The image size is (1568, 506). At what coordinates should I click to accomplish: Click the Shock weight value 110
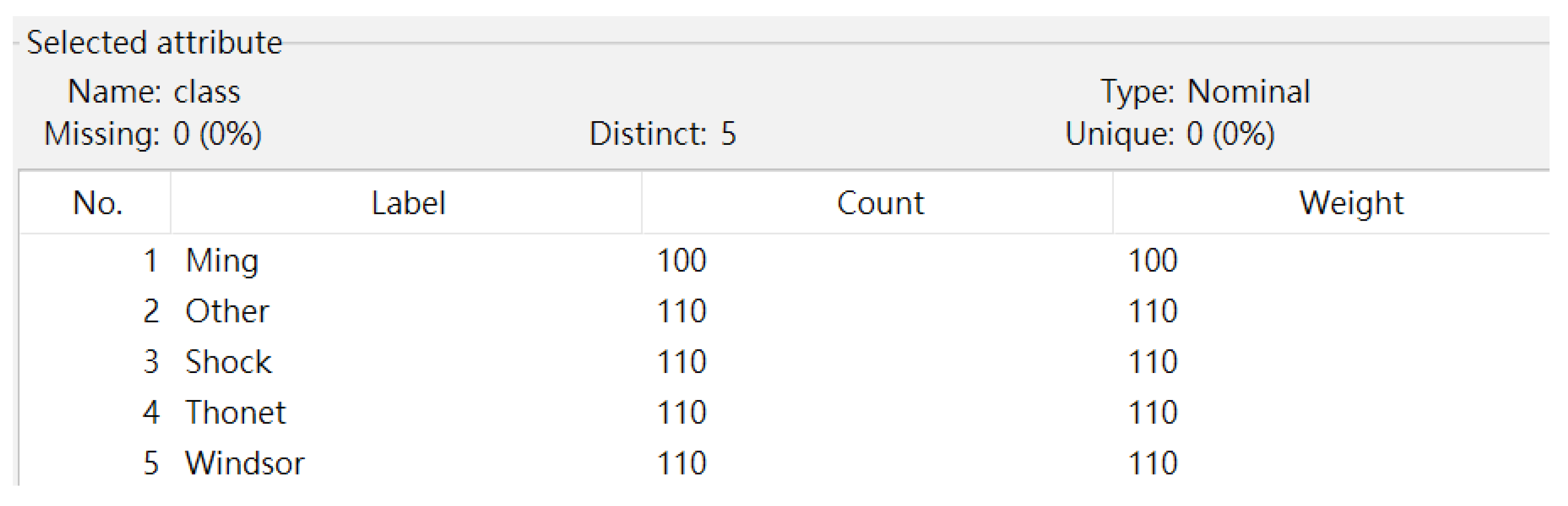tap(1154, 362)
